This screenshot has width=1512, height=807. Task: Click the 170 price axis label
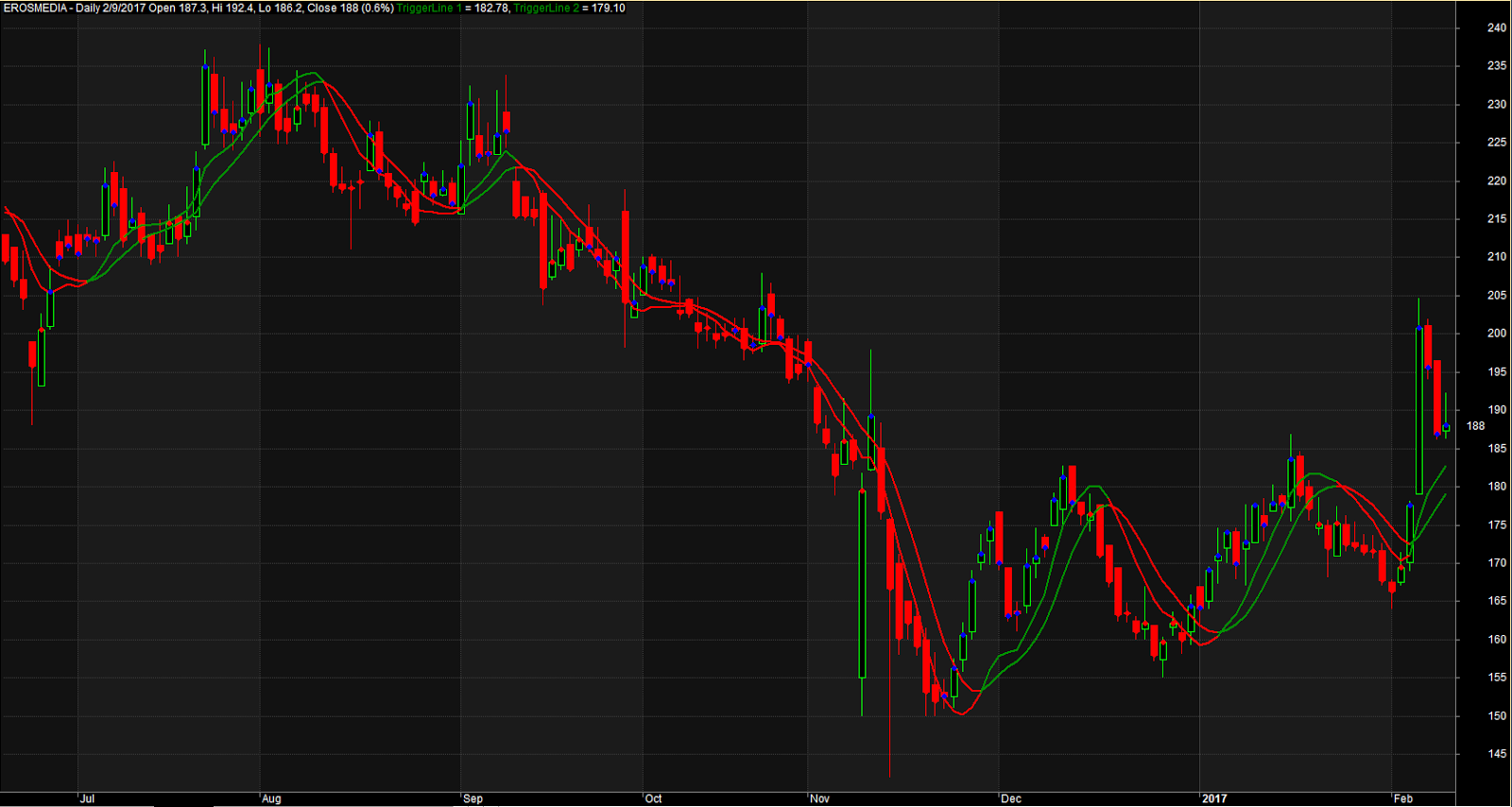point(1497,563)
